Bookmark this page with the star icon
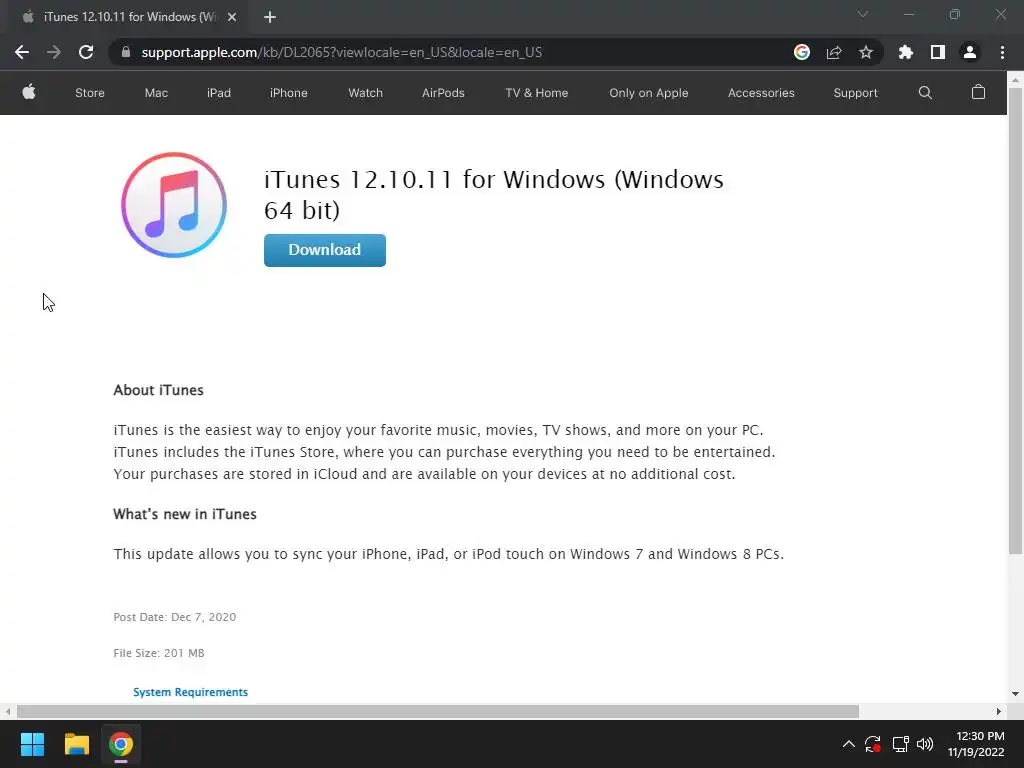 click(x=865, y=52)
